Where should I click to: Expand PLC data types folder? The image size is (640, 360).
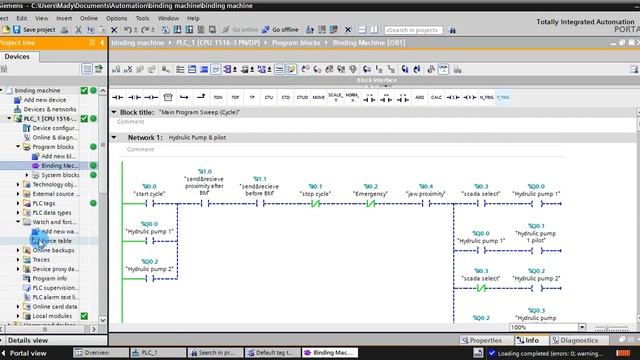18,213
